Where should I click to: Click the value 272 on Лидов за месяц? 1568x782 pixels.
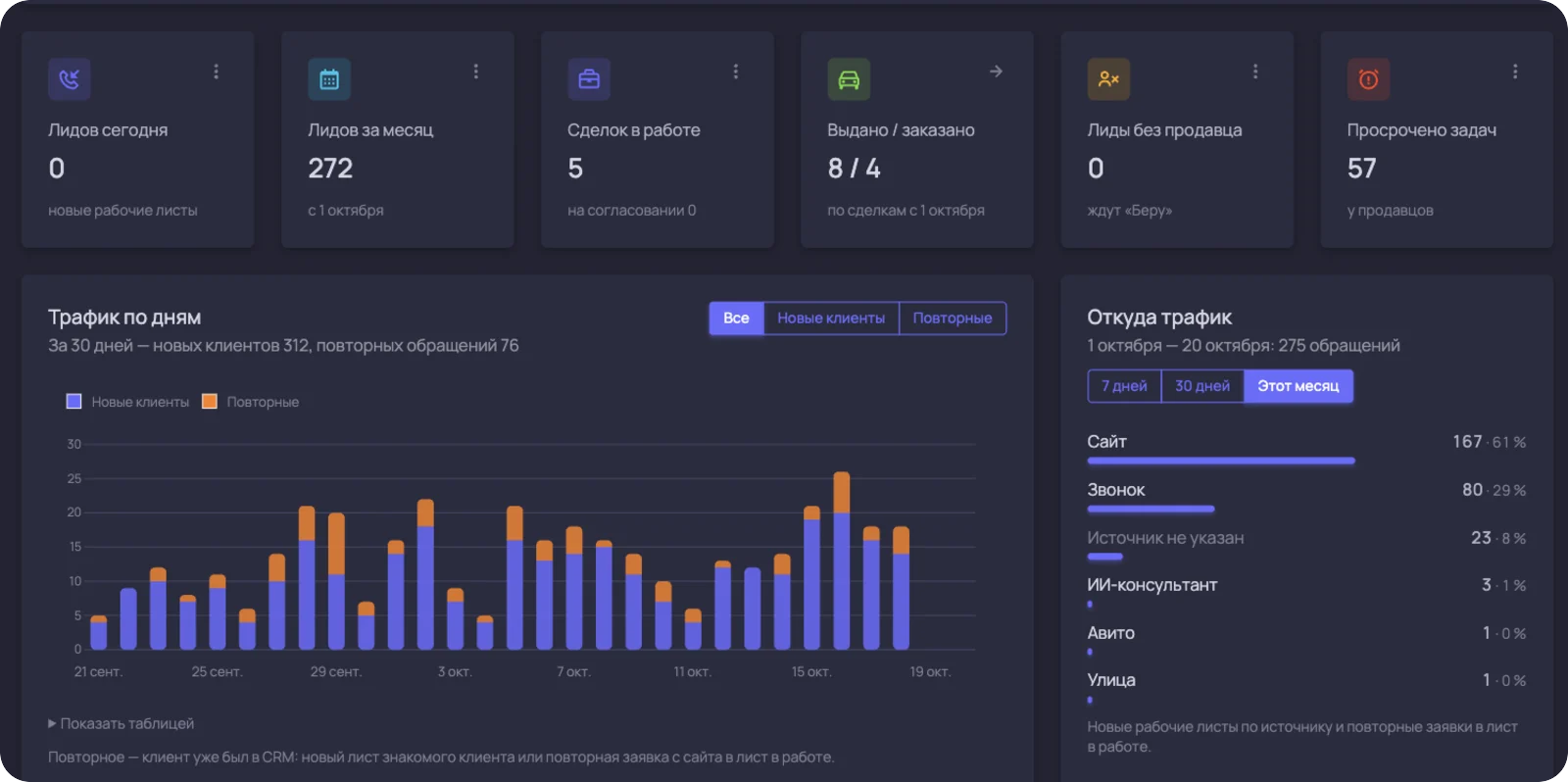330,169
